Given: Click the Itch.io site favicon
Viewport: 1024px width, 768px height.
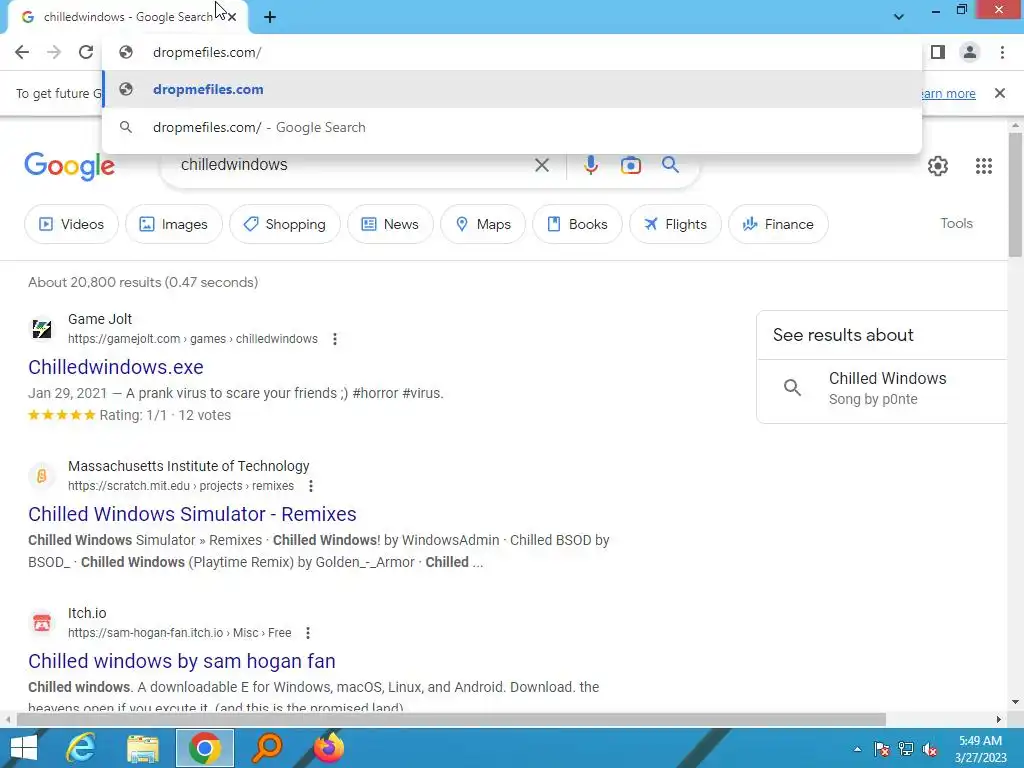Looking at the screenshot, I should [42, 622].
